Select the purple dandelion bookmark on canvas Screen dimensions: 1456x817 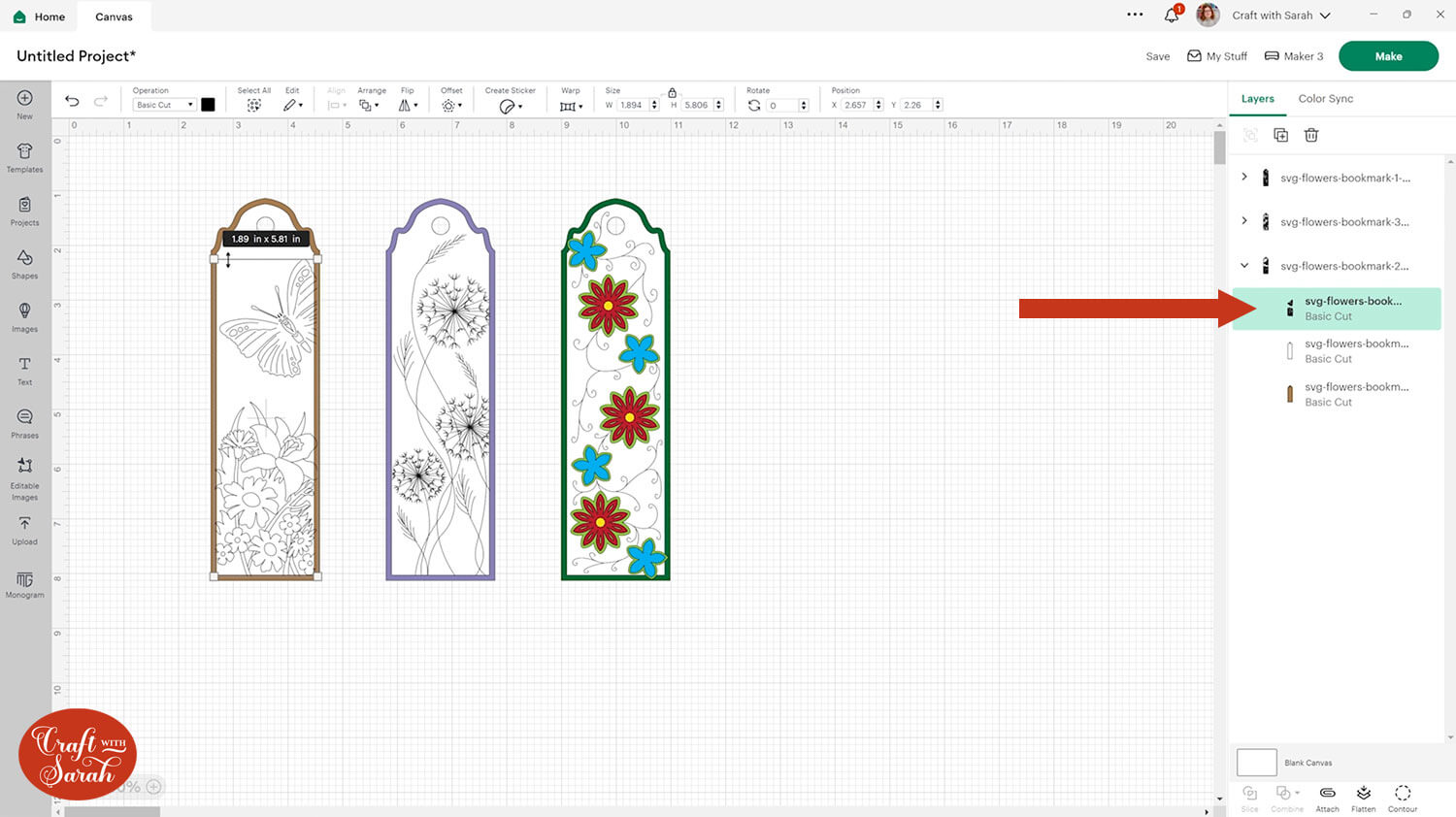click(x=441, y=389)
